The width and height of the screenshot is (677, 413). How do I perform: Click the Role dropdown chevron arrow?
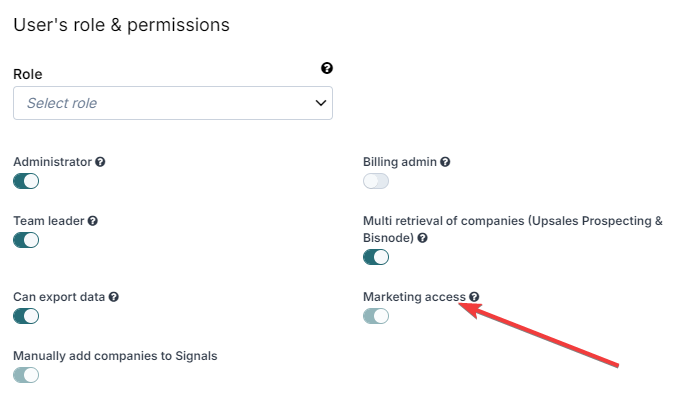point(320,103)
